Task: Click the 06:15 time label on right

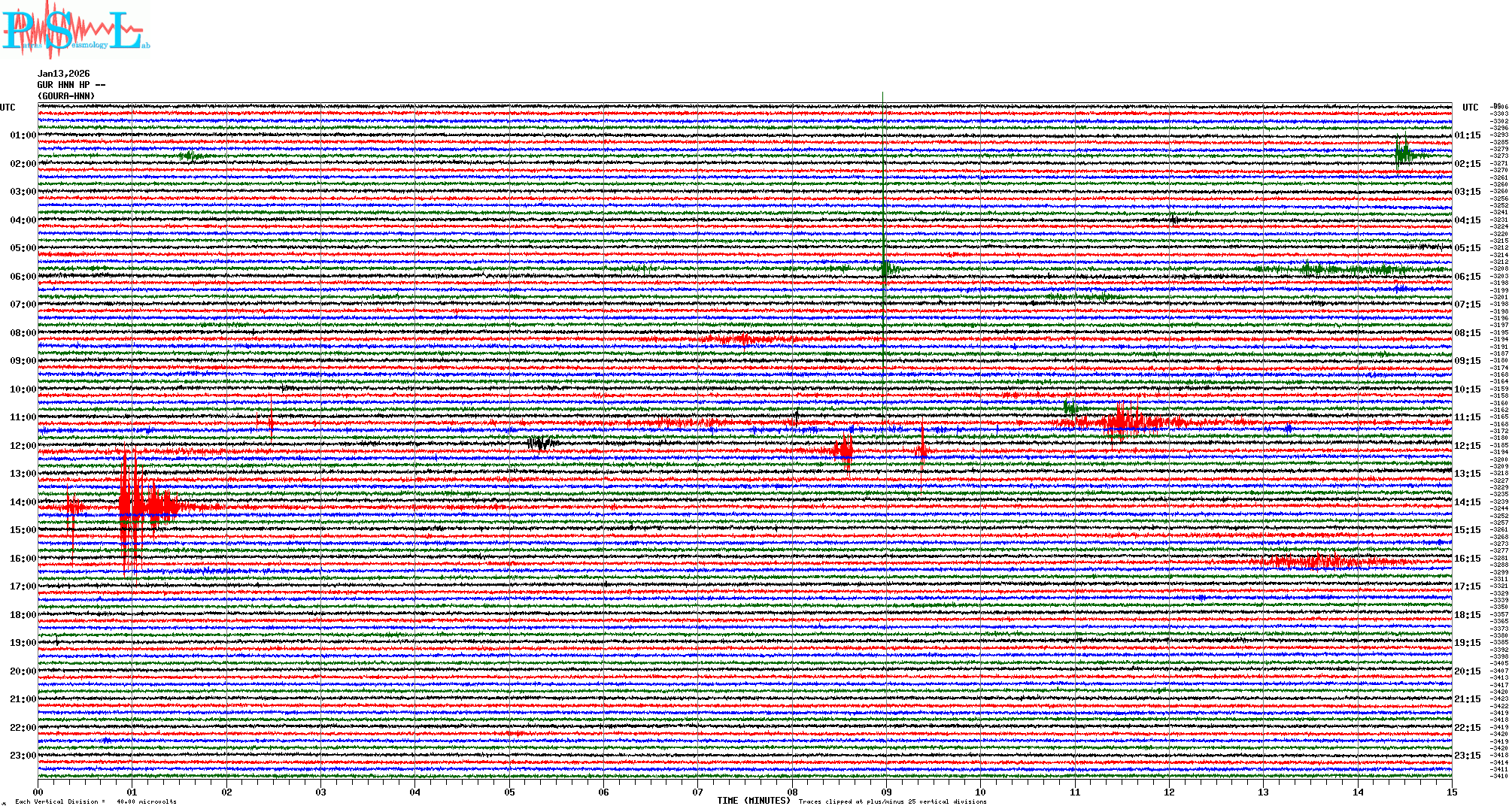Action: click(1467, 277)
